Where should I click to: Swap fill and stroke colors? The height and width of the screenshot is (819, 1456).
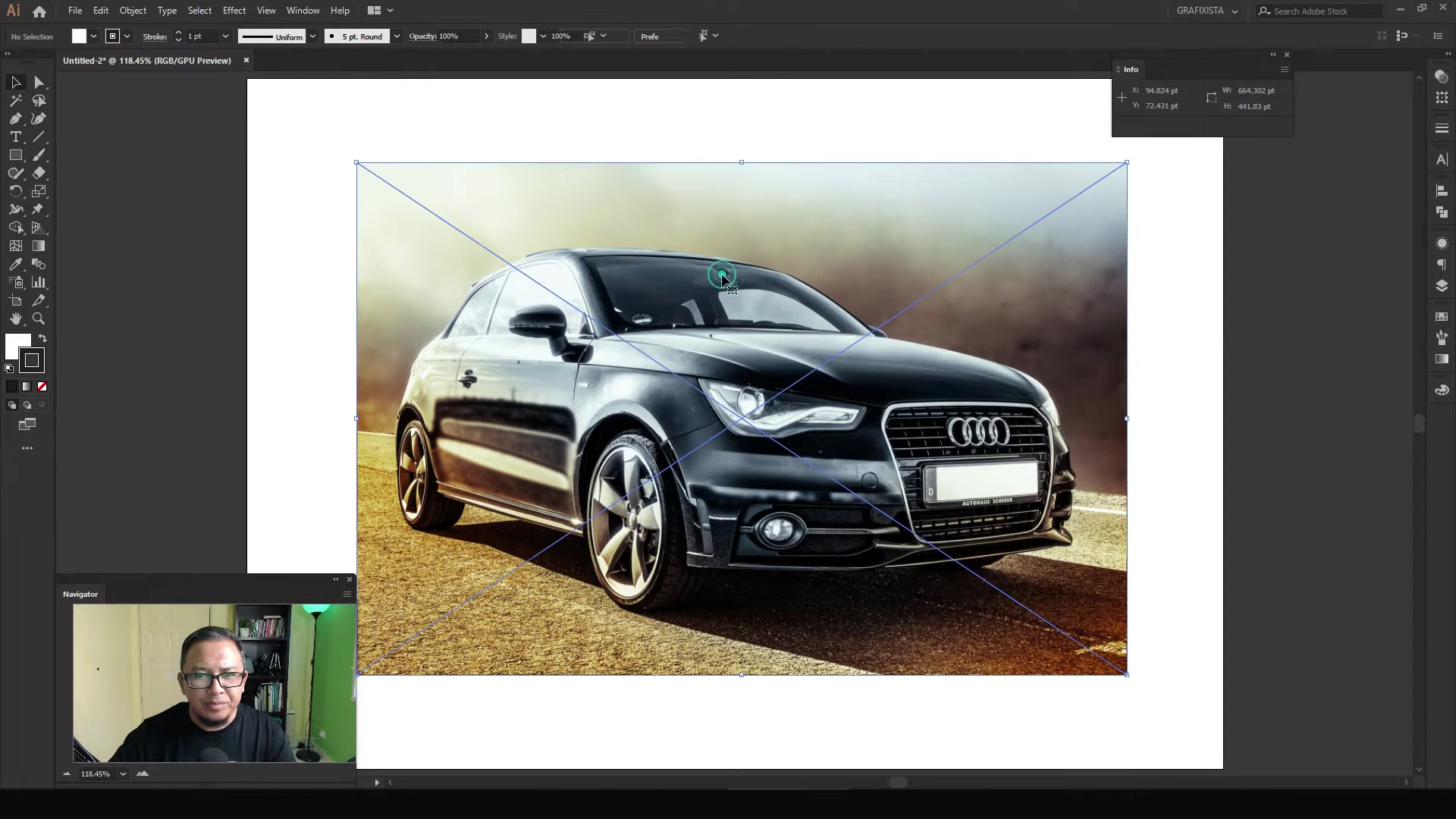click(x=42, y=339)
